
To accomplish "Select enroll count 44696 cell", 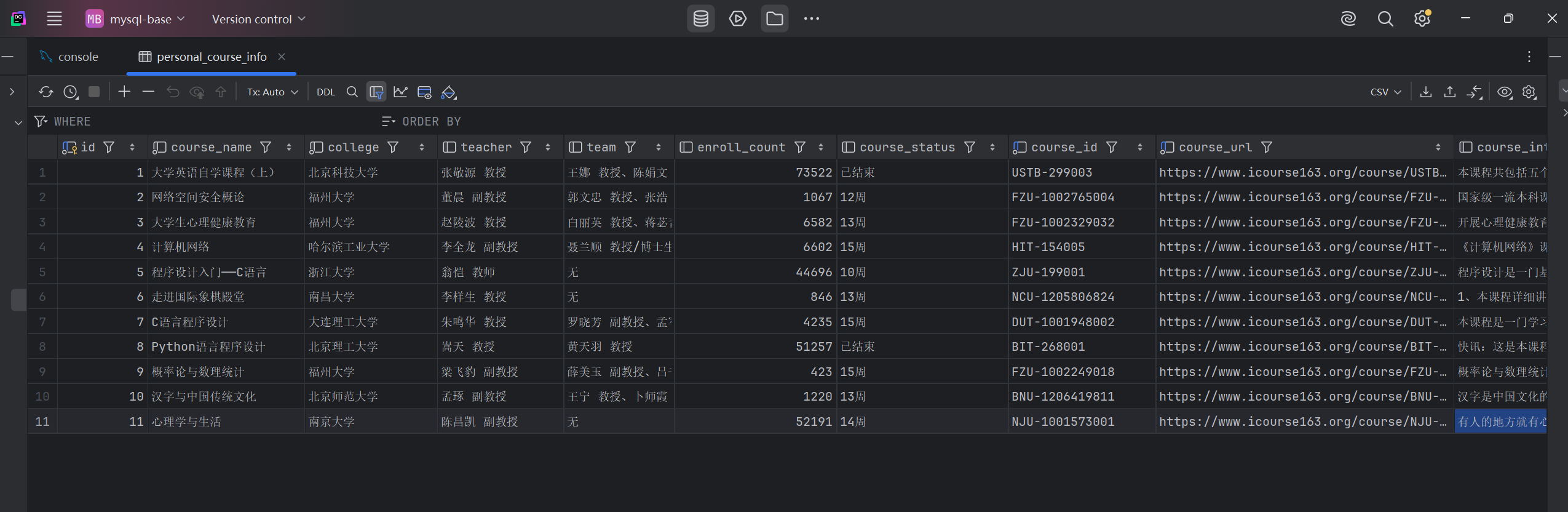I will click(756, 273).
